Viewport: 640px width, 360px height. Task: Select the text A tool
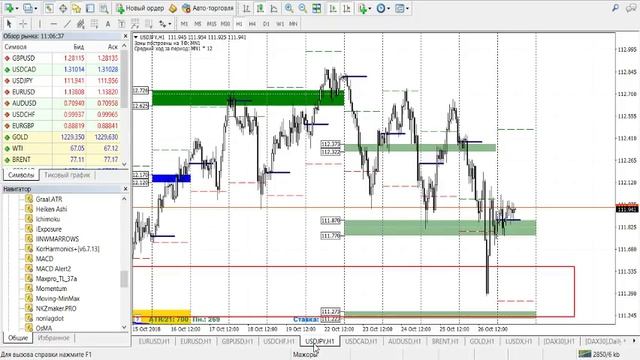click(x=108, y=24)
